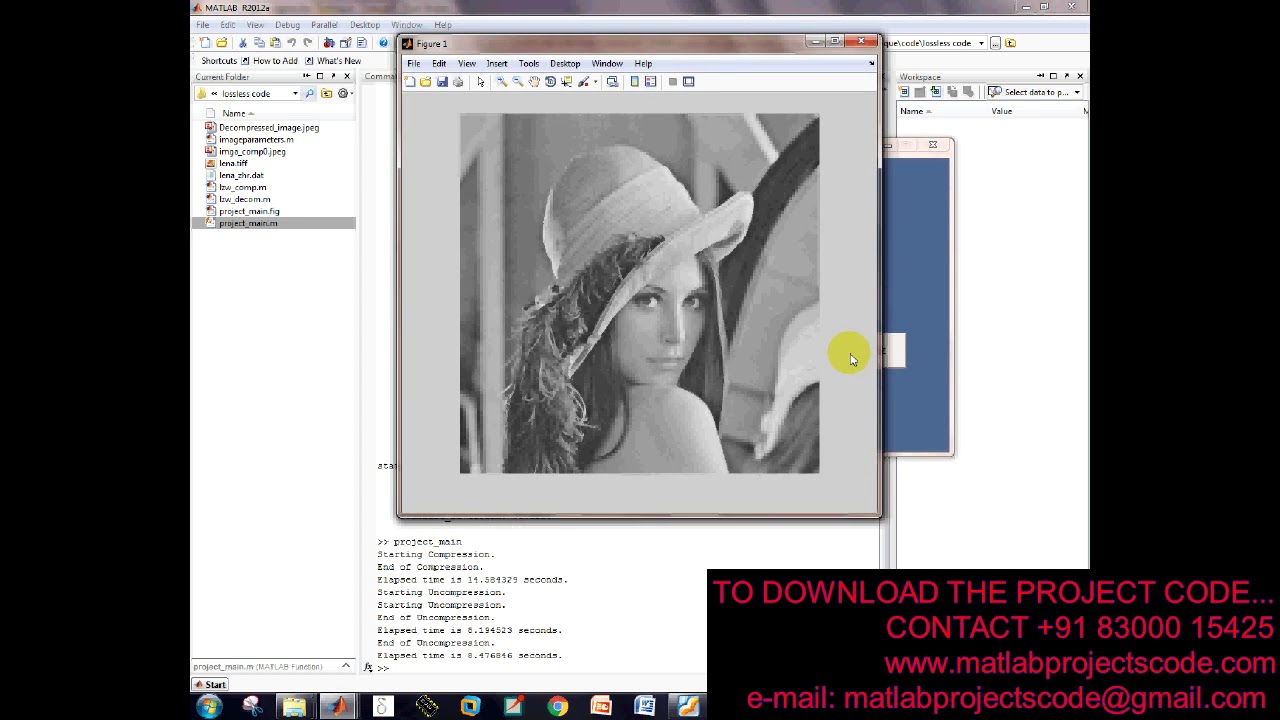Click the Hide Plot Tools icon
Screen dimensions: 1280x720
[673, 82]
